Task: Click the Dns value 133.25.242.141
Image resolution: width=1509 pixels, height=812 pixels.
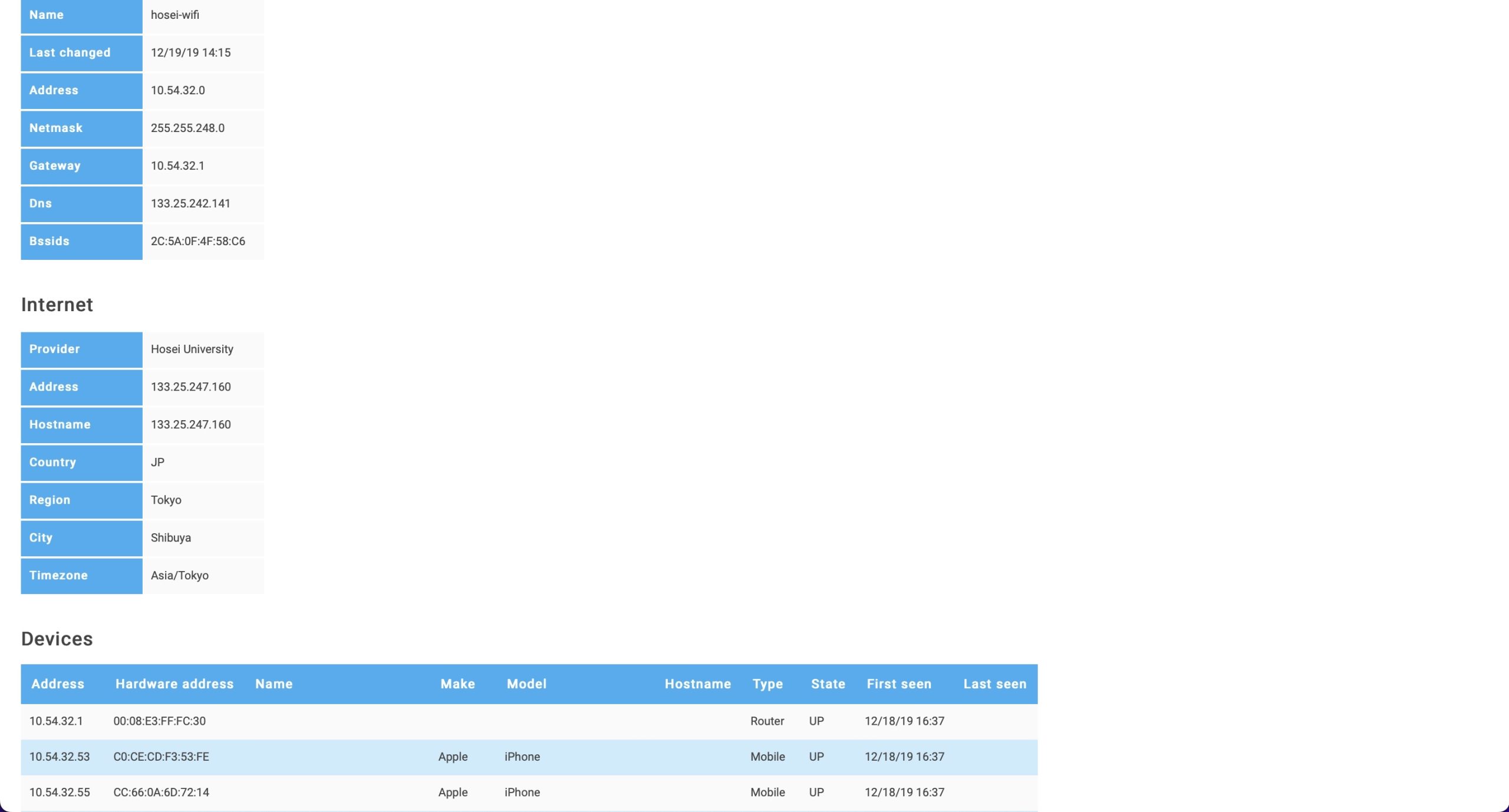Action: [x=190, y=203]
